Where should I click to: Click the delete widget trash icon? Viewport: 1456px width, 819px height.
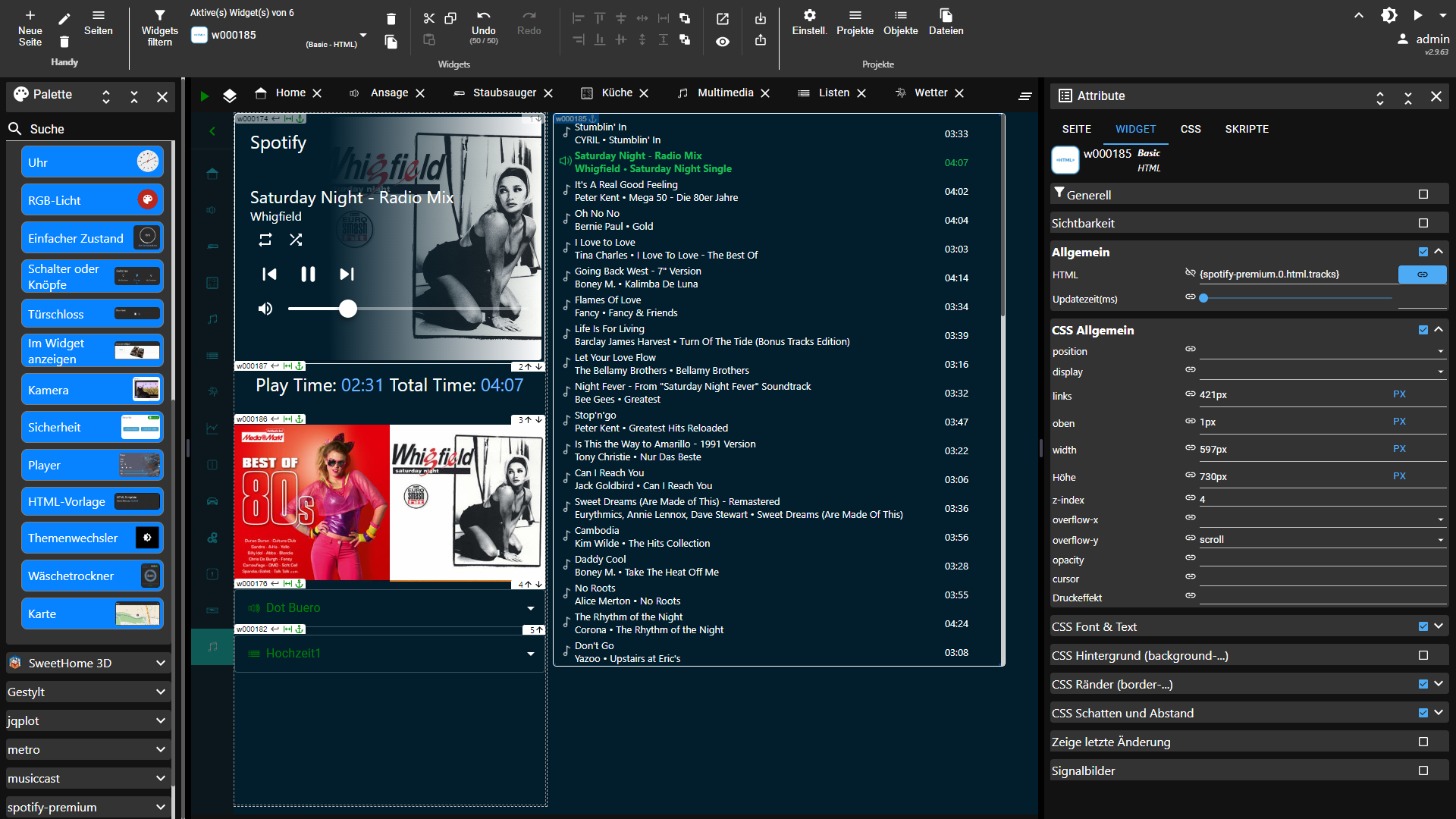coord(391,19)
